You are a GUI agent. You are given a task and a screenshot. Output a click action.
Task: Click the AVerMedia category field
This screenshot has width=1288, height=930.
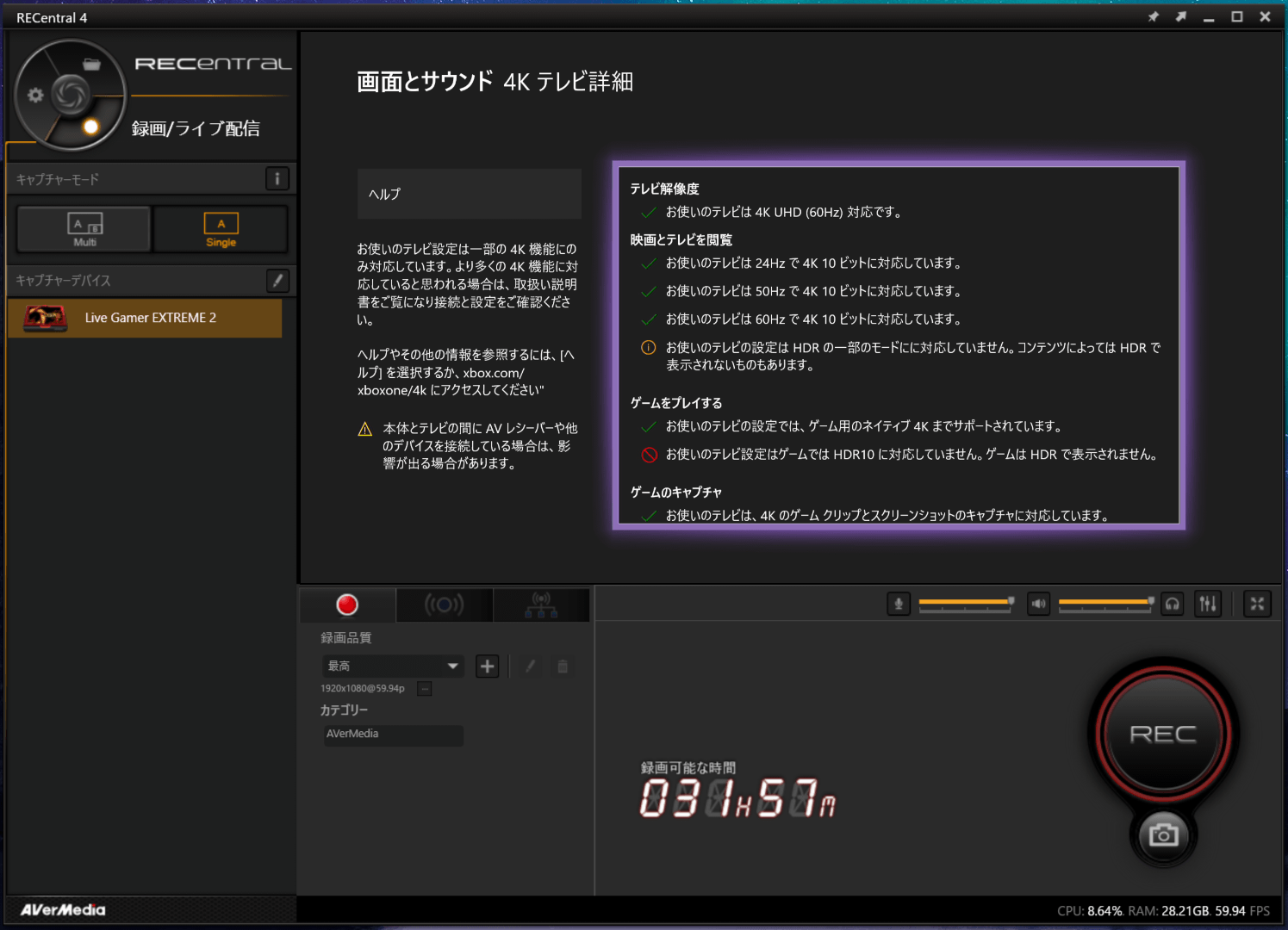393,735
